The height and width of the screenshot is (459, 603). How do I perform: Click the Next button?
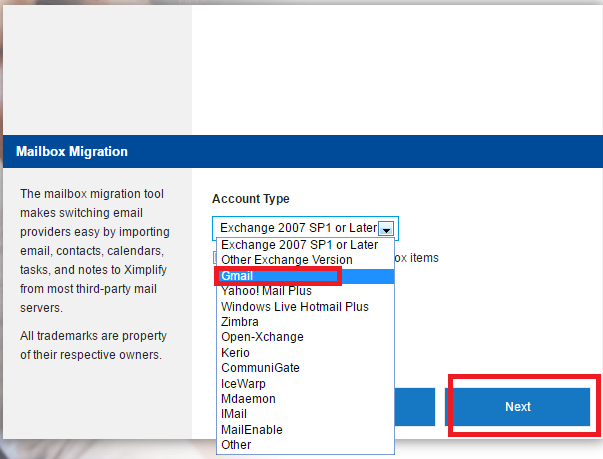pyautogui.click(x=518, y=407)
